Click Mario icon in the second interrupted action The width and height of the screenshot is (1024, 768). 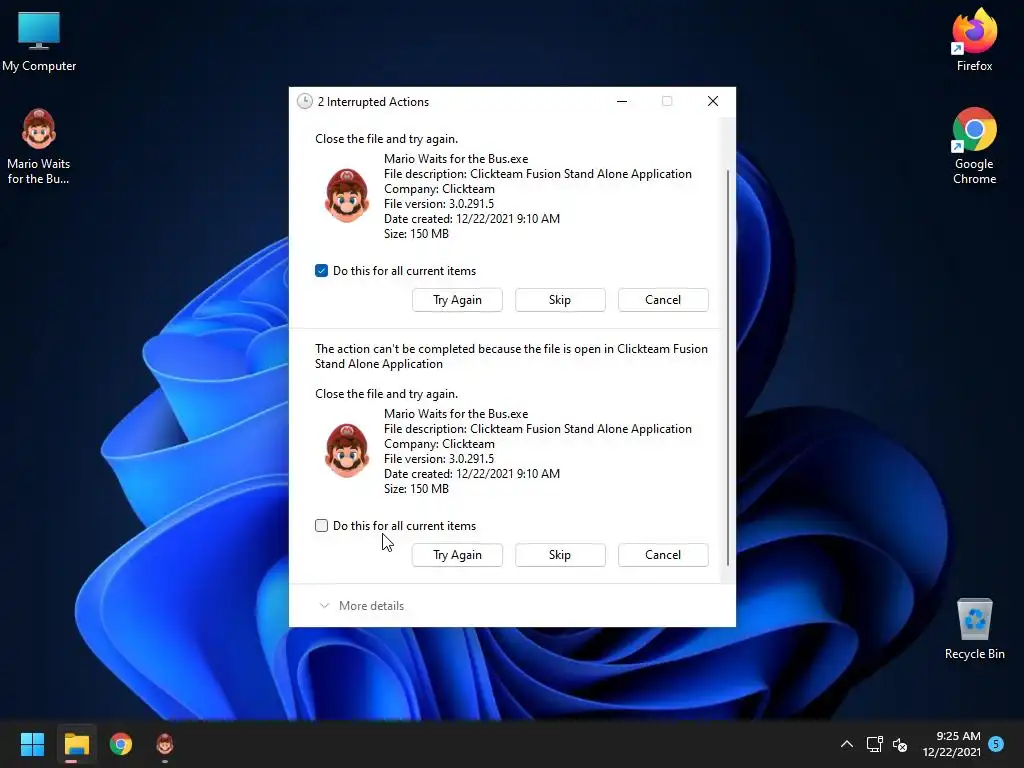pyautogui.click(x=346, y=450)
